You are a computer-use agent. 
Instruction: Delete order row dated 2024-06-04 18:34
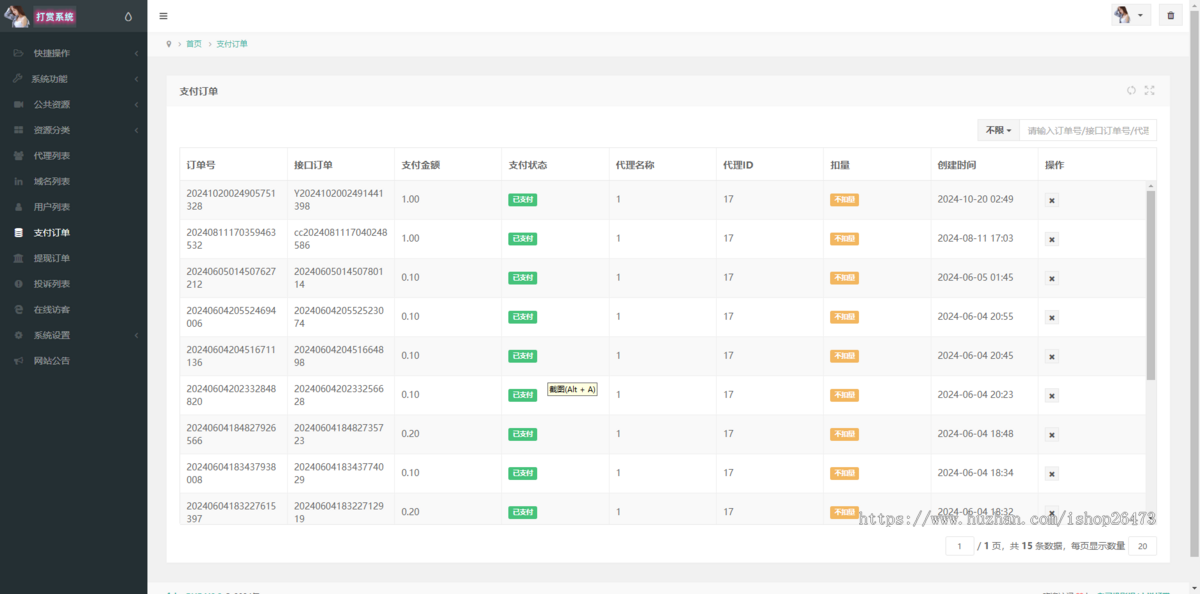(1052, 474)
